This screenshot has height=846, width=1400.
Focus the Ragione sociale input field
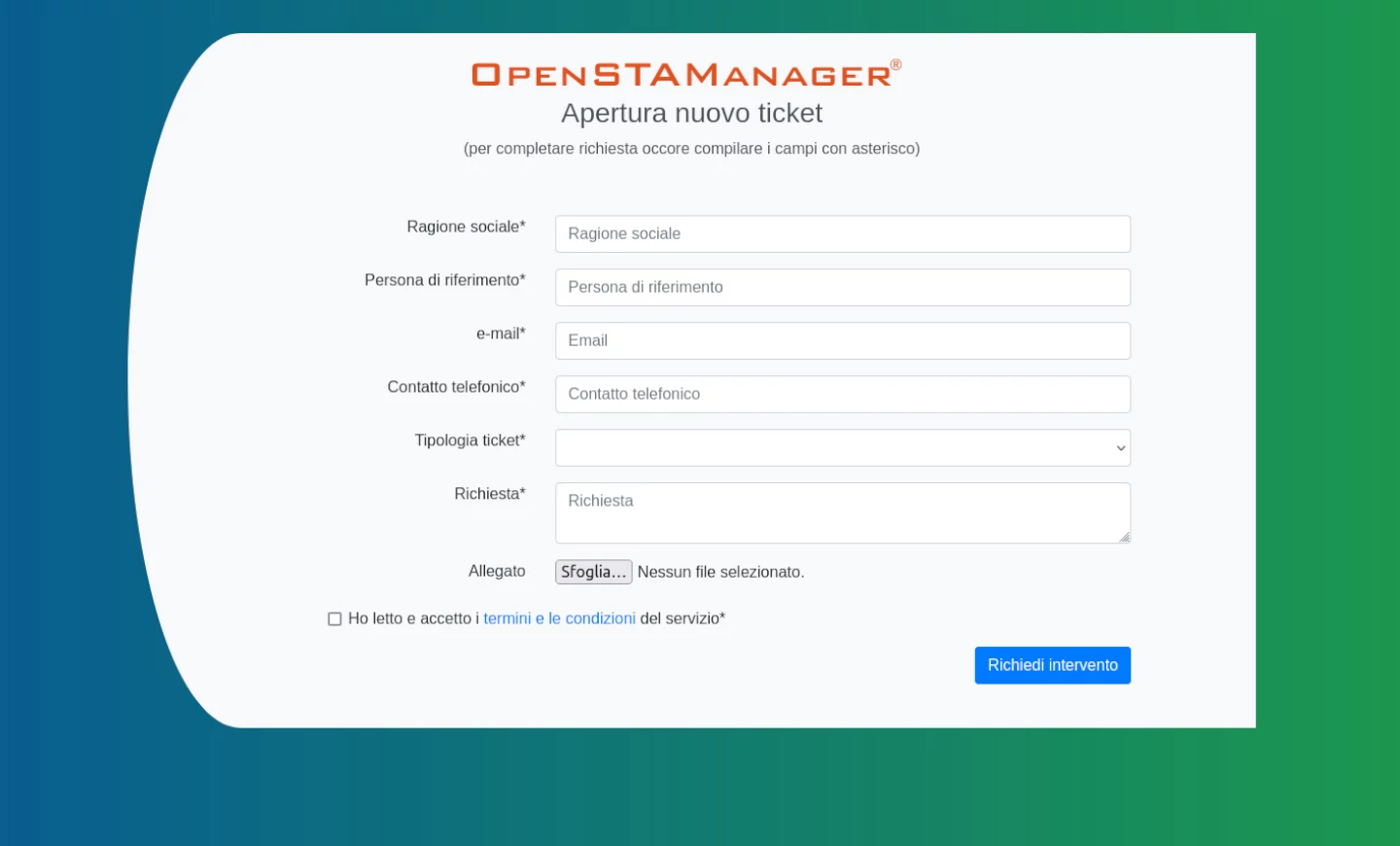click(x=843, y=234)
